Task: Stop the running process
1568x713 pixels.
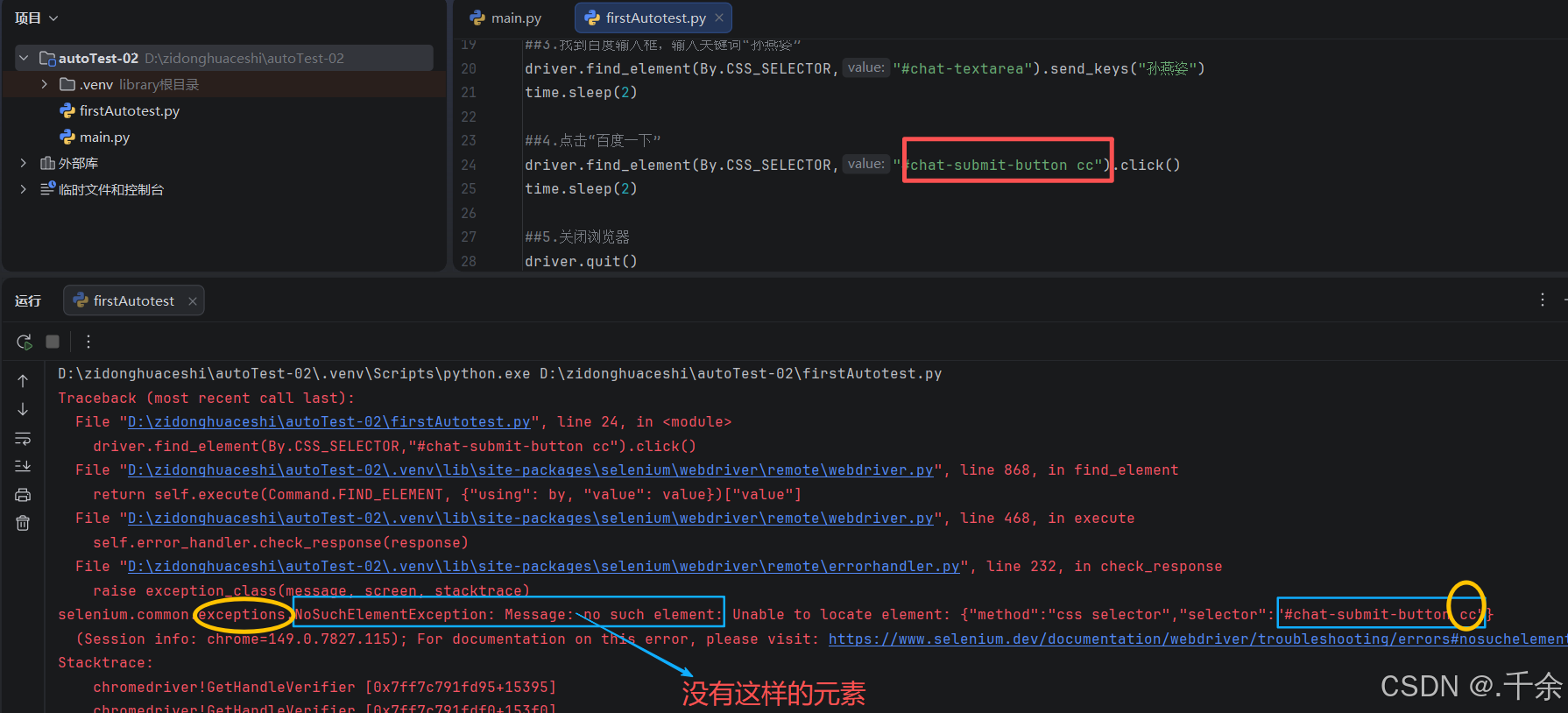Action: (53, 342)
